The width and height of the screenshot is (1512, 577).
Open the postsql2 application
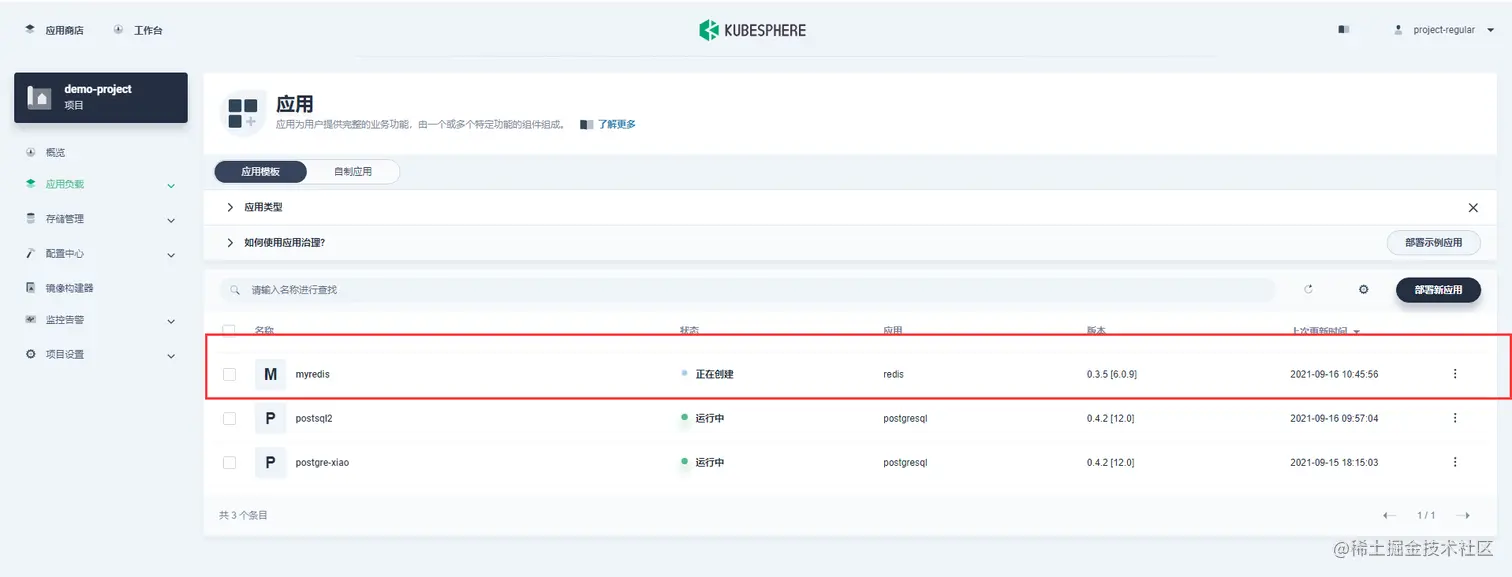314,419
